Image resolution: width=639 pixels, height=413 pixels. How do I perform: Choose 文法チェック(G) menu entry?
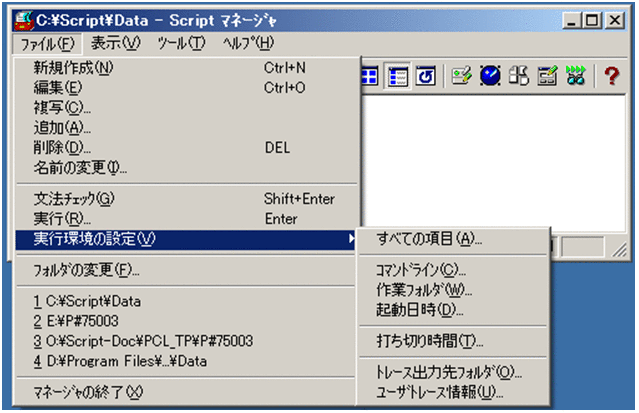click(x=187, y=199)
